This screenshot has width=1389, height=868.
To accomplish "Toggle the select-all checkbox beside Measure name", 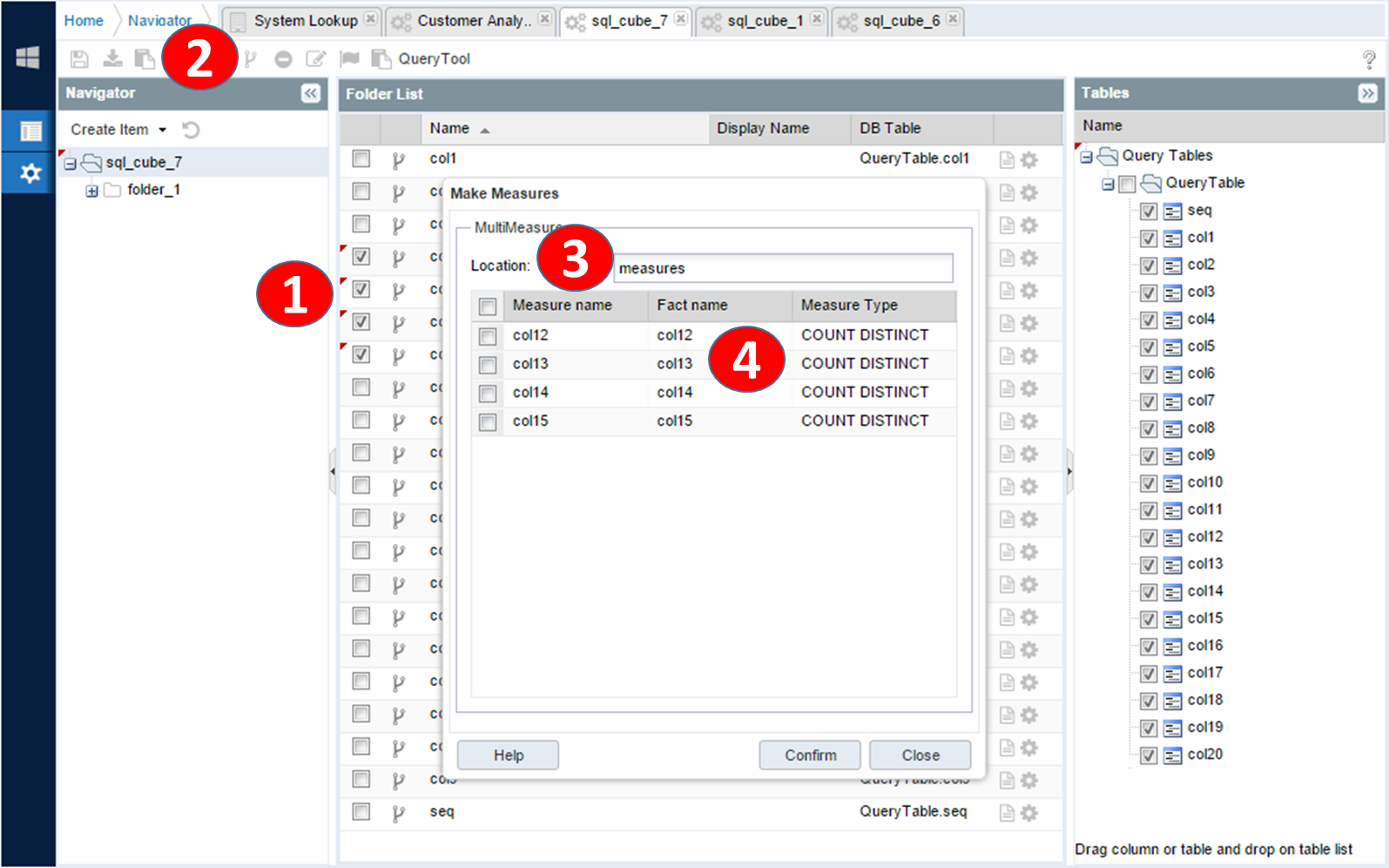I will (x=488, y=306).
